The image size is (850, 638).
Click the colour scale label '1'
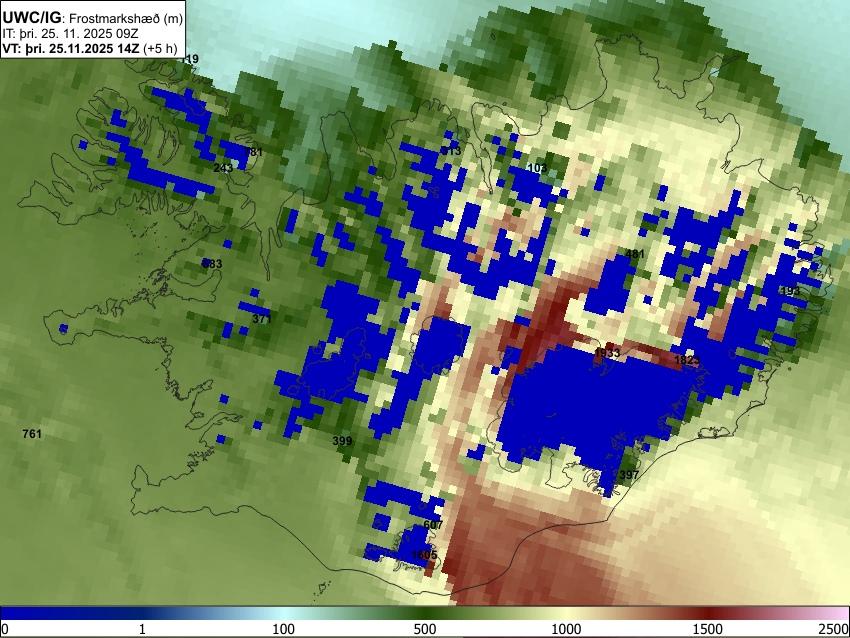pos(142,629)
